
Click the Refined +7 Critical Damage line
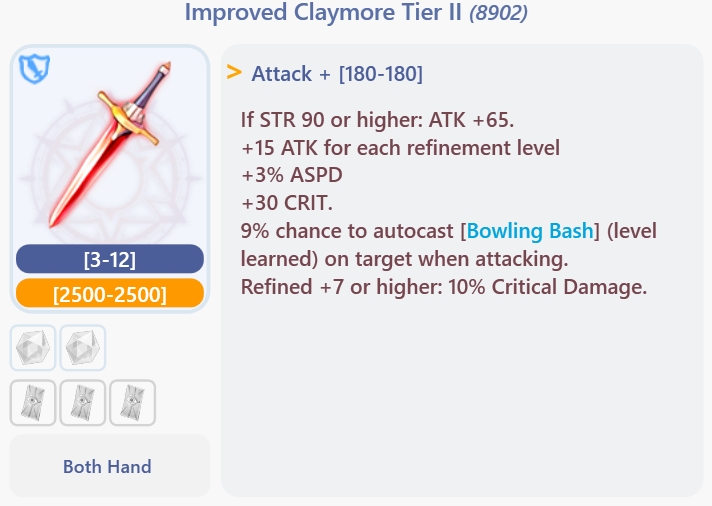pos(444,287)
